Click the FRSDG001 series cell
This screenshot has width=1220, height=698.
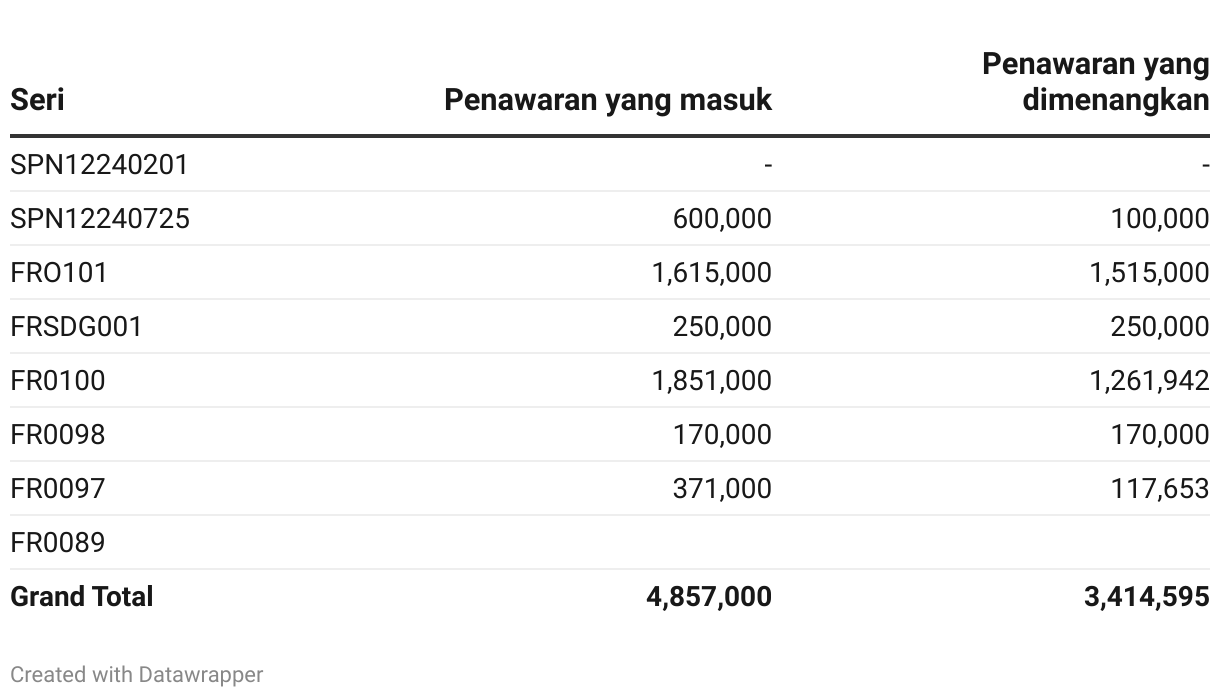76,327
